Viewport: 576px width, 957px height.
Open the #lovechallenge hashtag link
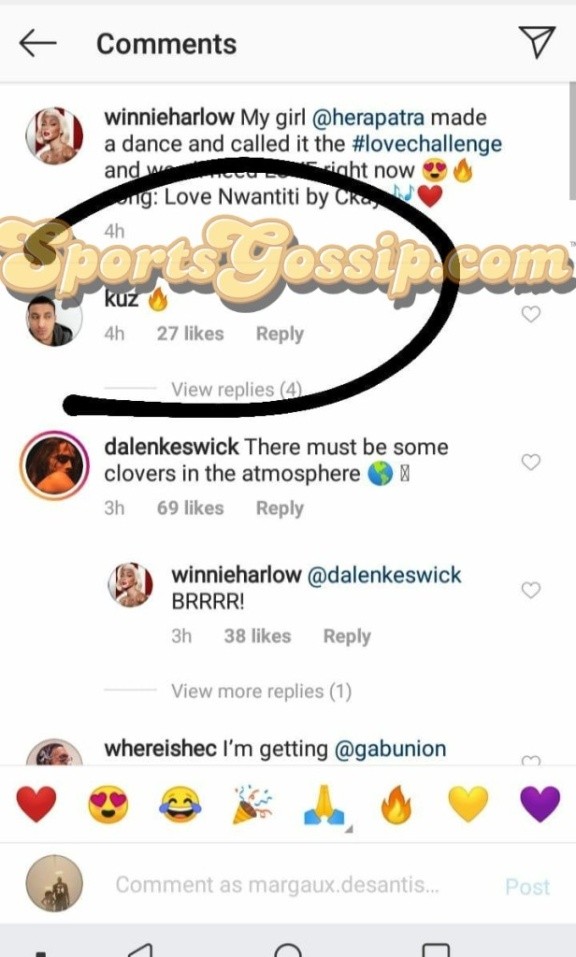click(x=427, y=144)
